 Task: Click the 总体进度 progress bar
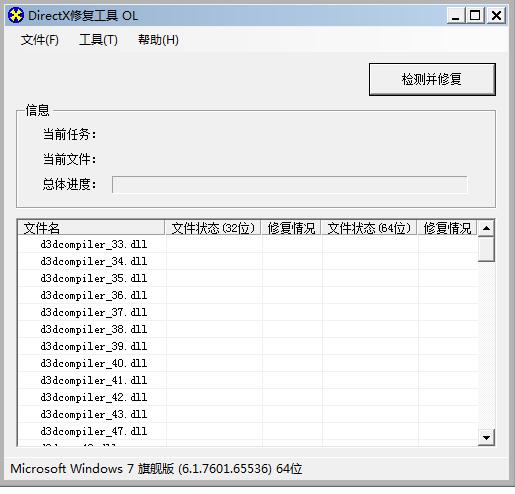(289, 184)
